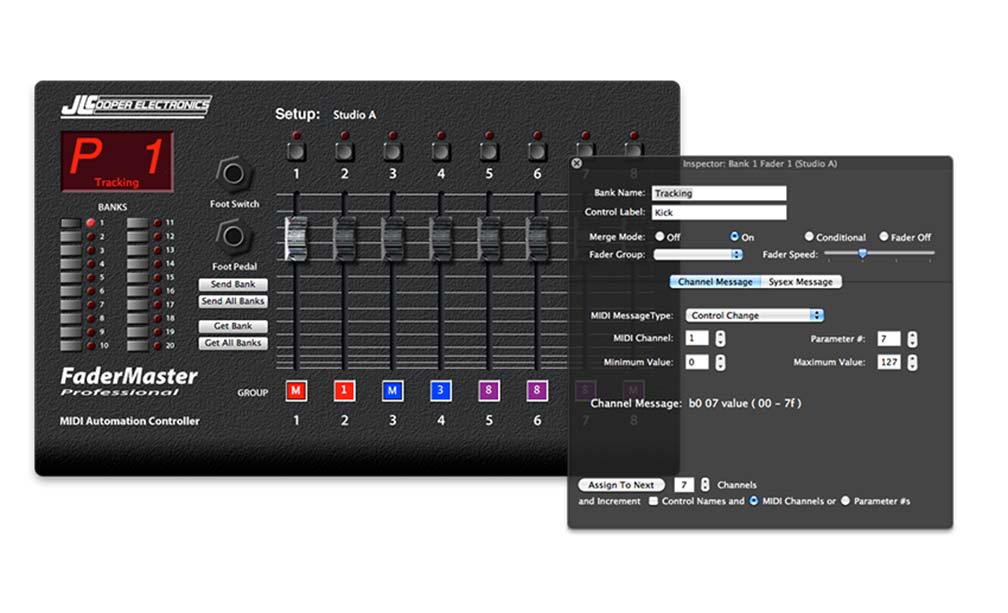Switch to the Channel Message tab

[715, 282]
